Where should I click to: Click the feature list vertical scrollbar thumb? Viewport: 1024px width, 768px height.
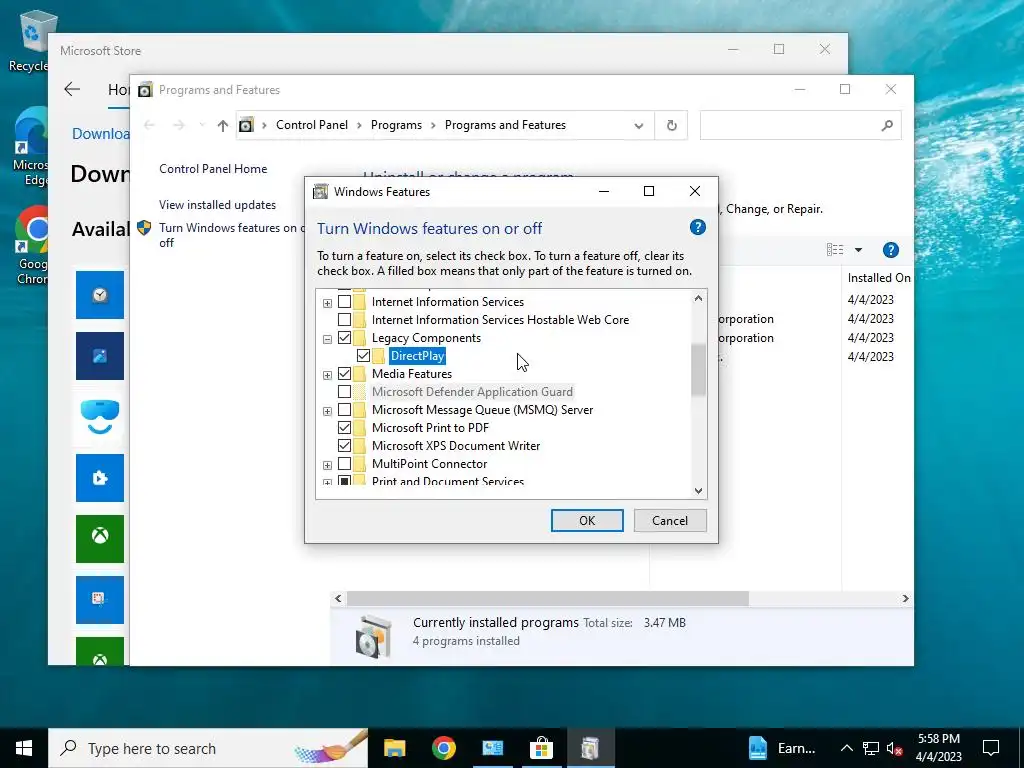tap(698, 370)
